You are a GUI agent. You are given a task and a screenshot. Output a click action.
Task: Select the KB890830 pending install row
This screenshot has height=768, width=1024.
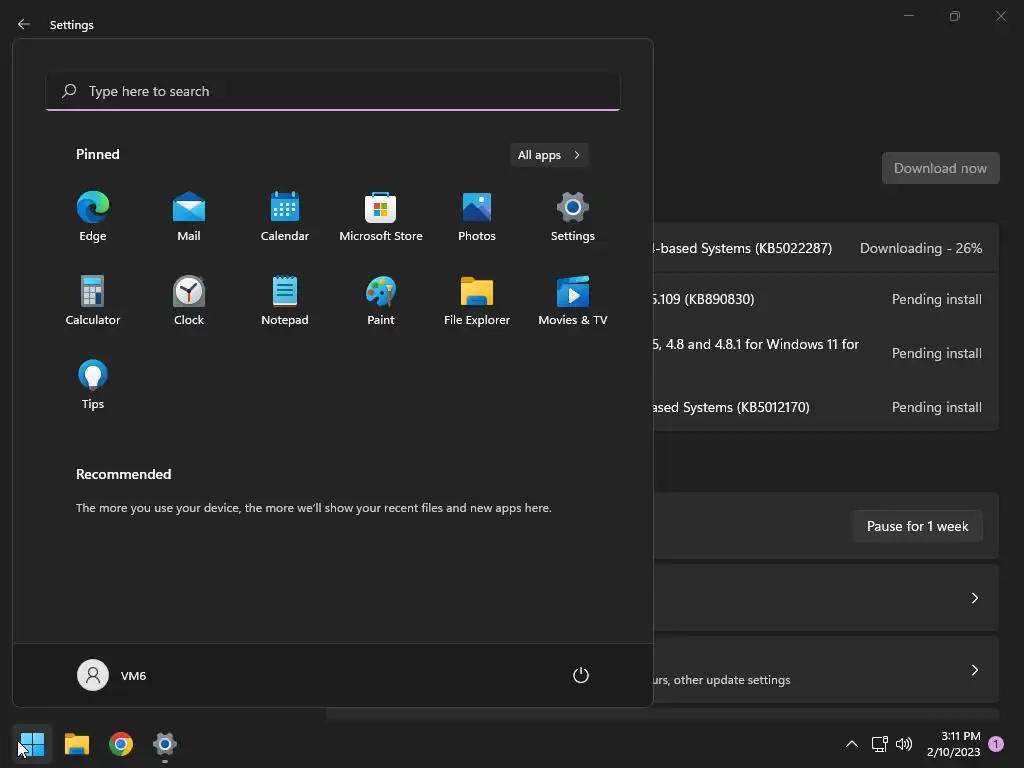[826, 299]
